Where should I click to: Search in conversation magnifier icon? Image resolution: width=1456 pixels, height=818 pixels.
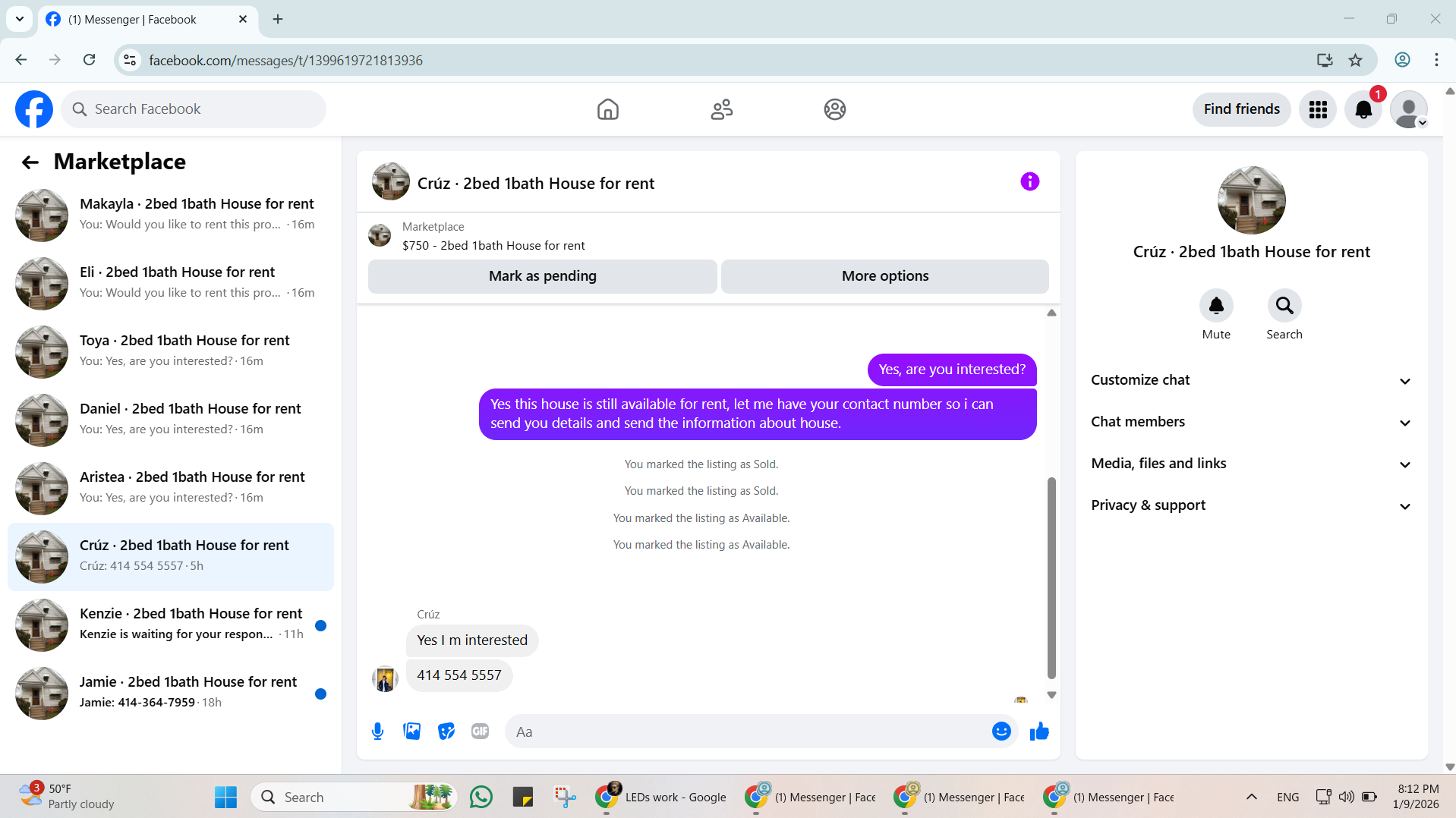[x=1284, y=305]
